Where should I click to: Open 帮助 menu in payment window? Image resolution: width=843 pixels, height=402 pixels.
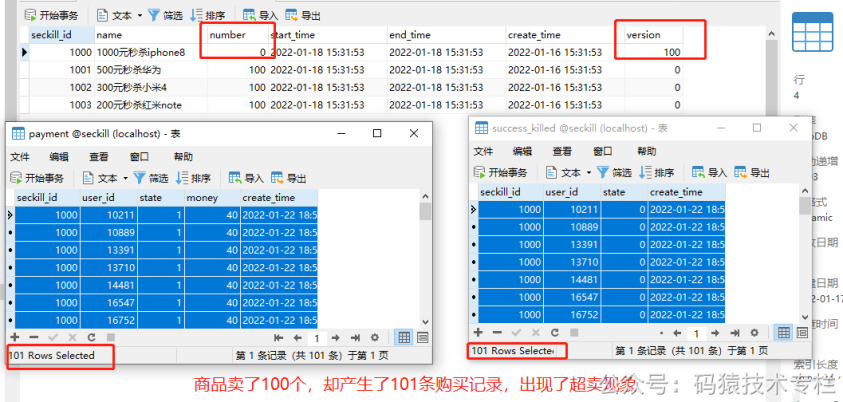(x=183, y=157)
